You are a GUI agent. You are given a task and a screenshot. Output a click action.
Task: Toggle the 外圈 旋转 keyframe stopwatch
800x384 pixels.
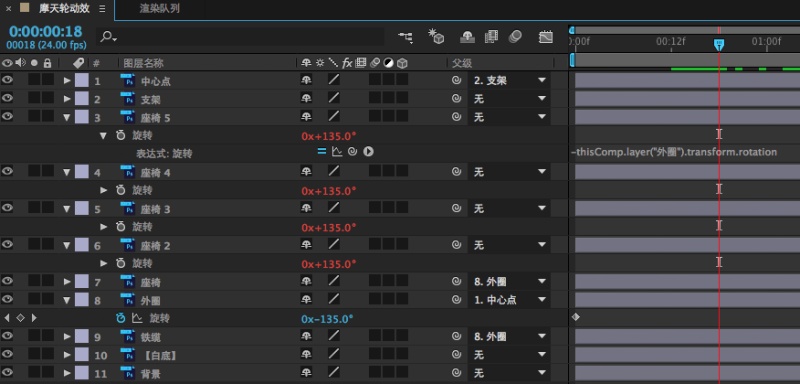pyautogui.click(x=120, y=318)
